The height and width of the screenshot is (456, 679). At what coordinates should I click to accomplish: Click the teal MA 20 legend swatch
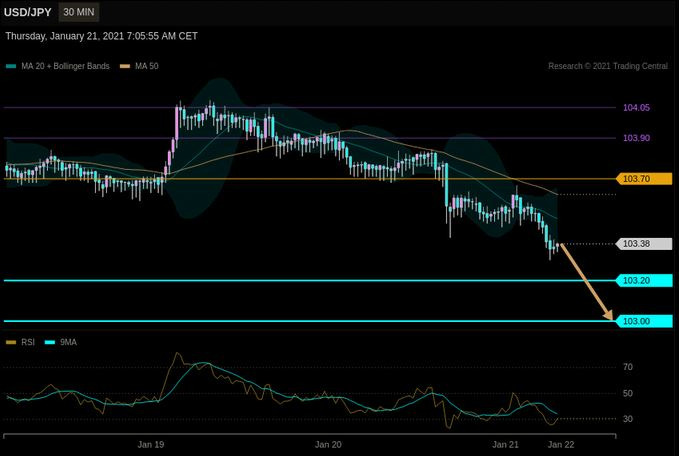point(11,66)
